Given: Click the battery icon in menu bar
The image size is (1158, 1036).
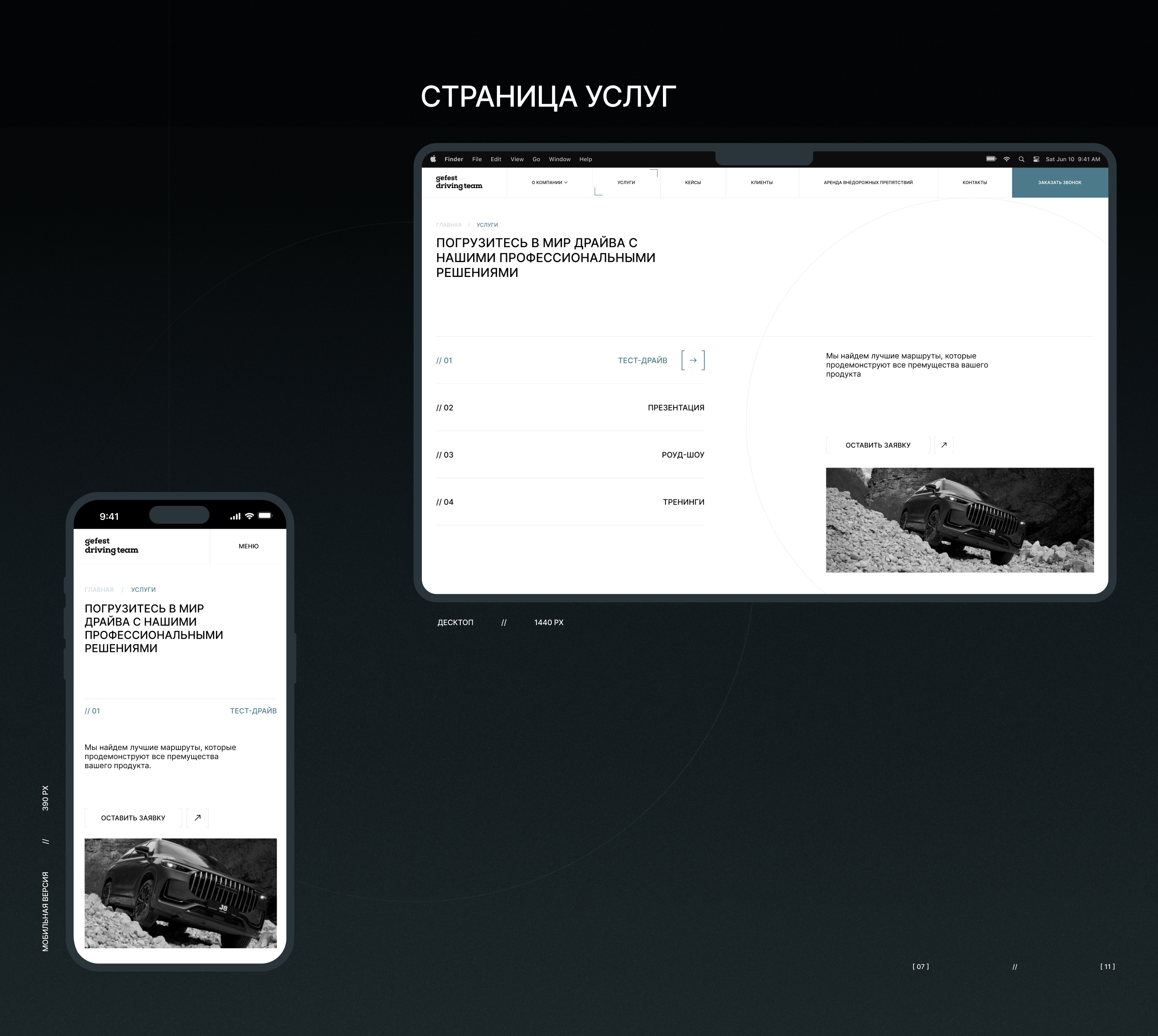Looking at the screenshot, I should (991, 160).
